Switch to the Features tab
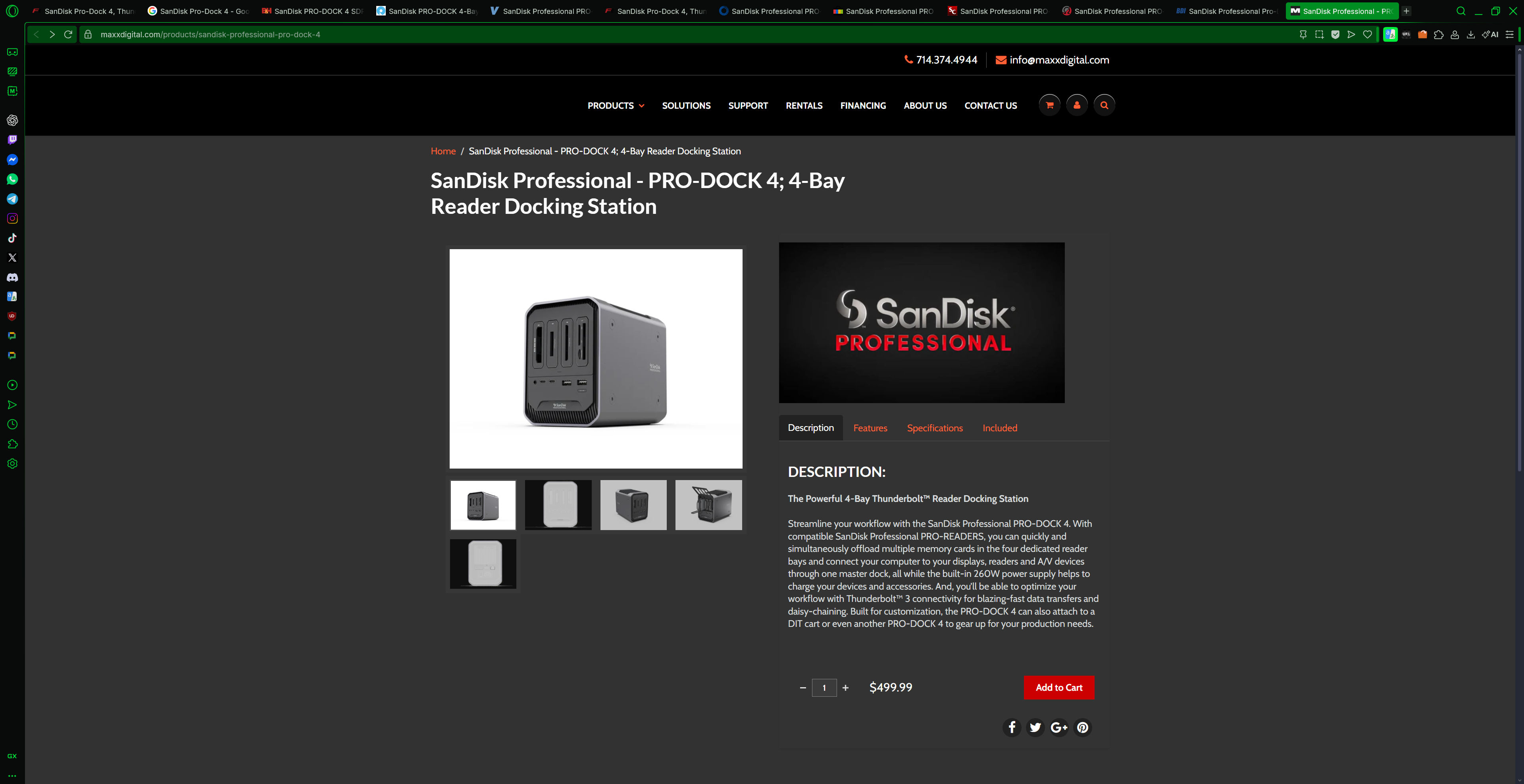The height and width of the screenshot is (784, 1524). [x=870, y=428]
